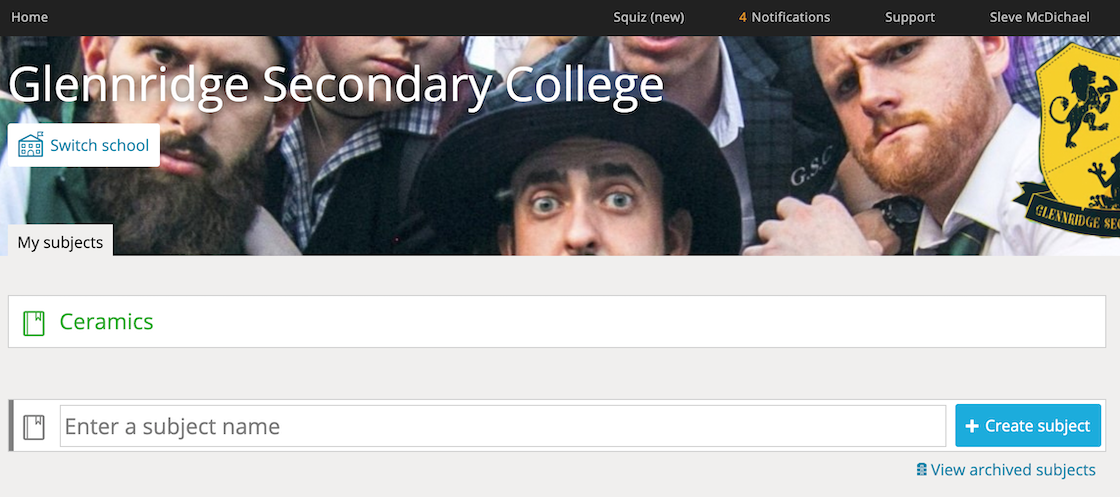This screenshot has width=1120, height=497.
Task: Click the Switch school button
Action: (84, 145)
